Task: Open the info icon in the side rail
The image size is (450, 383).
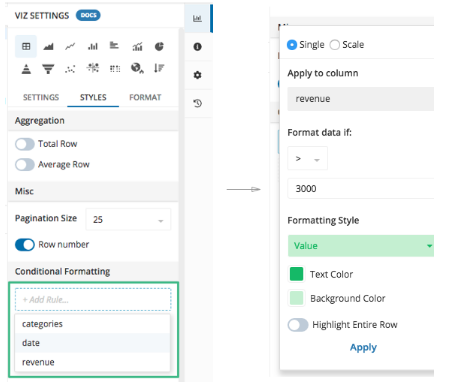Action: pos(197,47)
